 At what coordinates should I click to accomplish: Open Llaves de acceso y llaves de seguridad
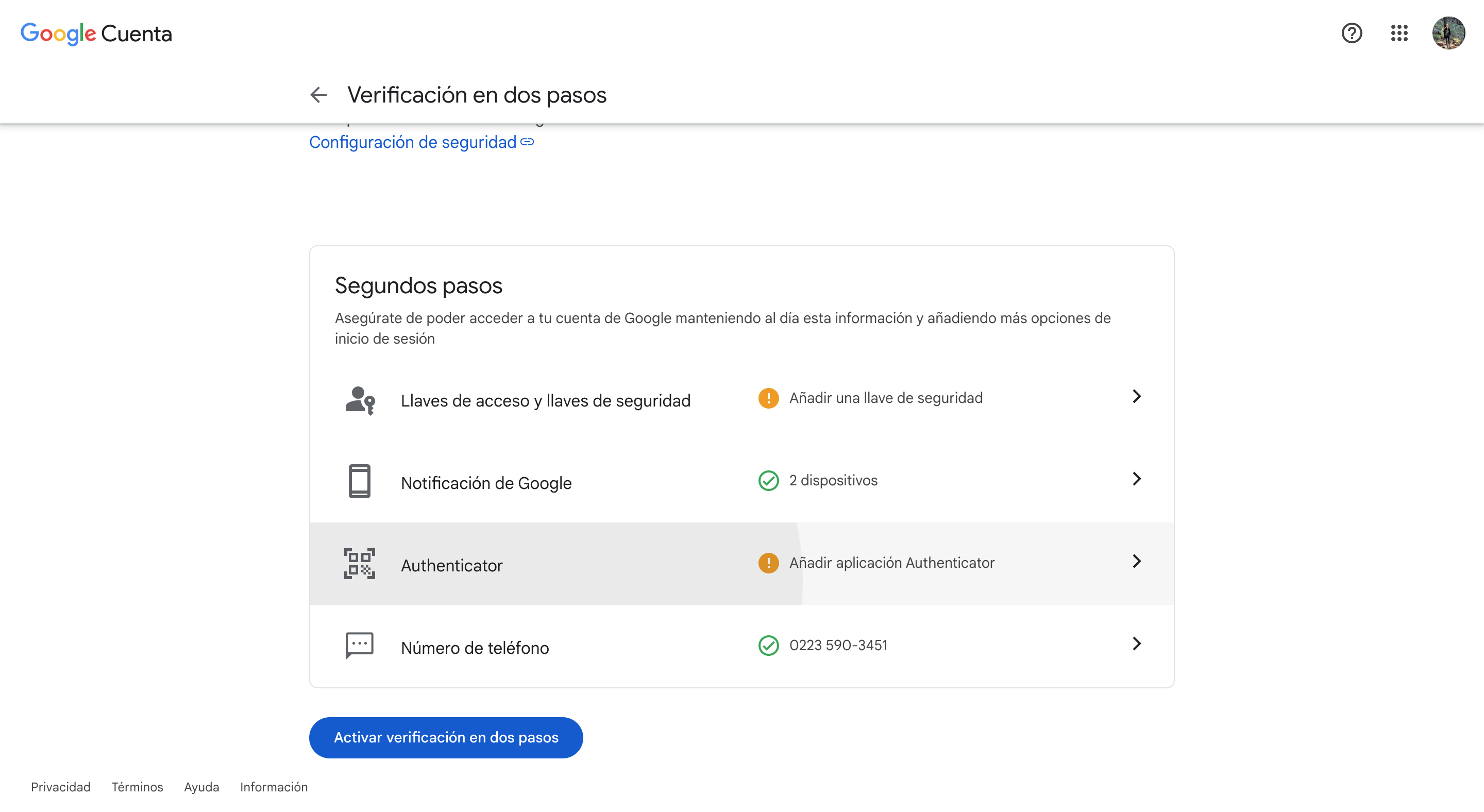(x=546, y=401)
